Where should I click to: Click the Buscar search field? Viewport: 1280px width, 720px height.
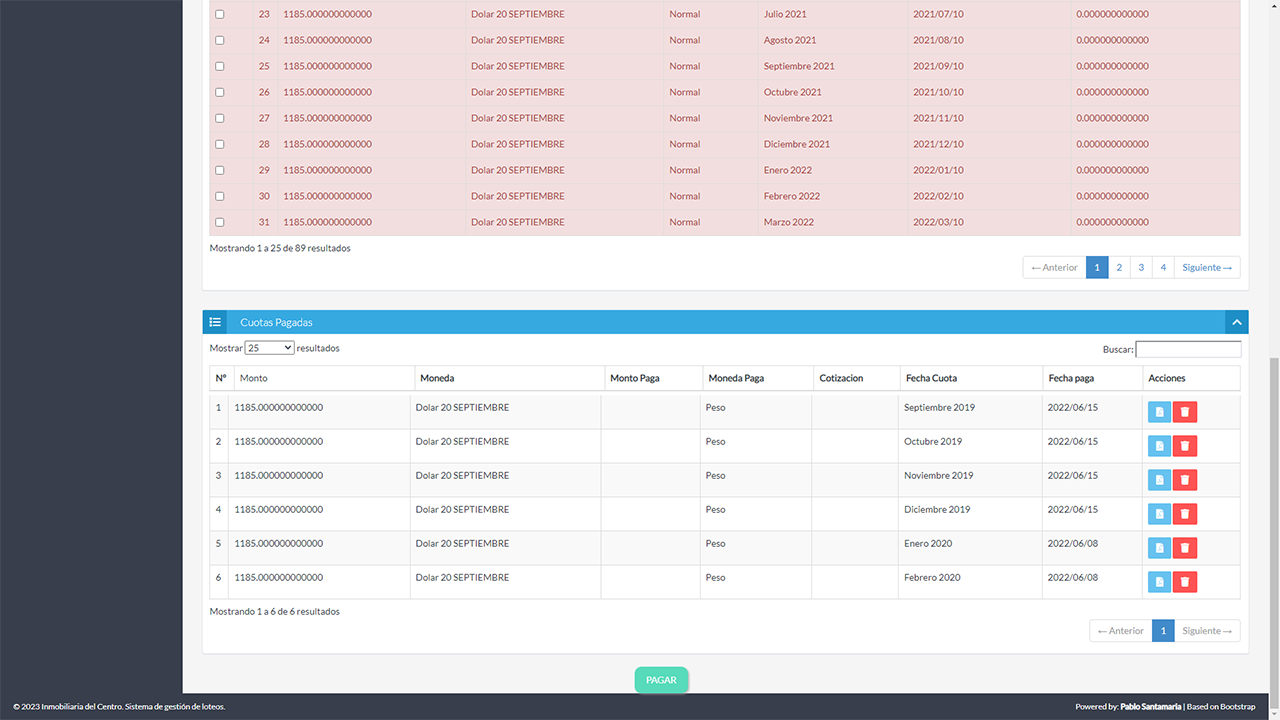click(1188, 349)
